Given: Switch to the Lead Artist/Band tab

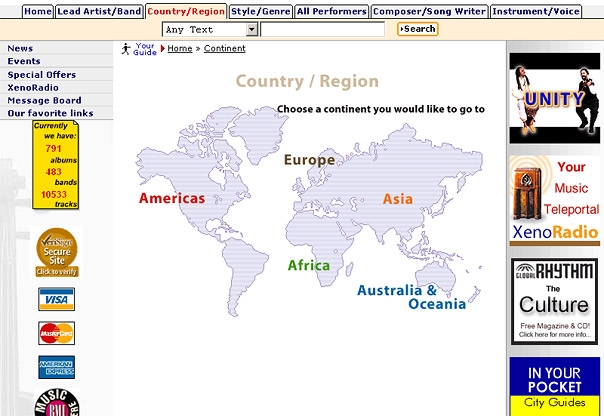Looking at the screenshot, I should click(99, 11).
